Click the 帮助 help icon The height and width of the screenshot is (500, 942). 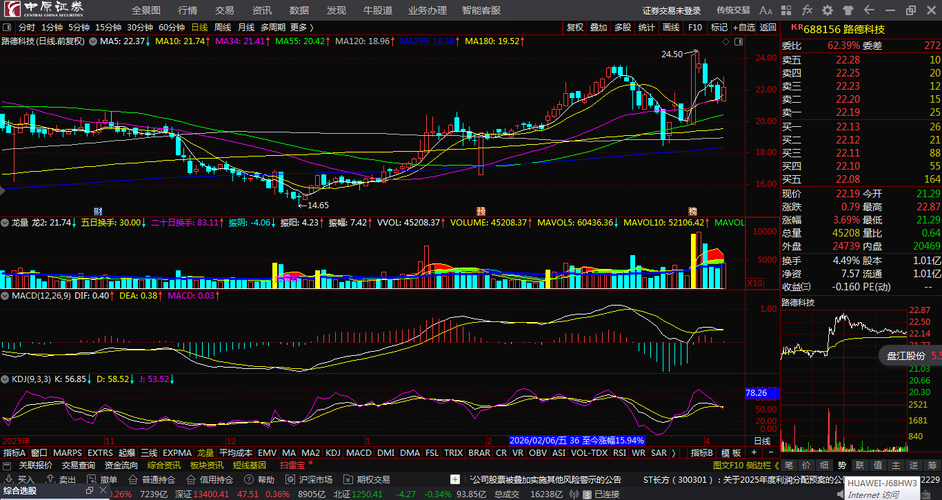(x=249, y=480)
